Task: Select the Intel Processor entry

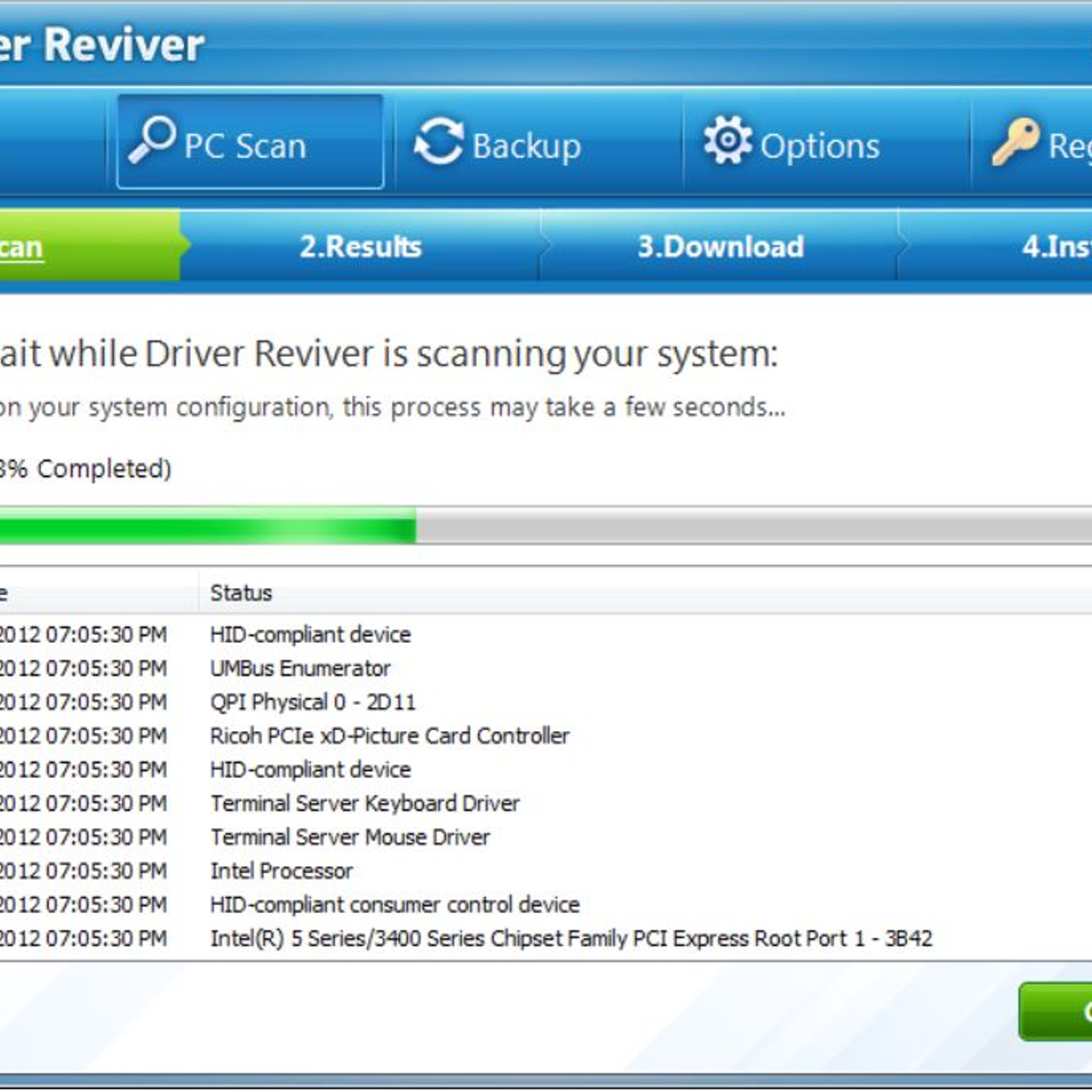Action: (x=281, y=871)
